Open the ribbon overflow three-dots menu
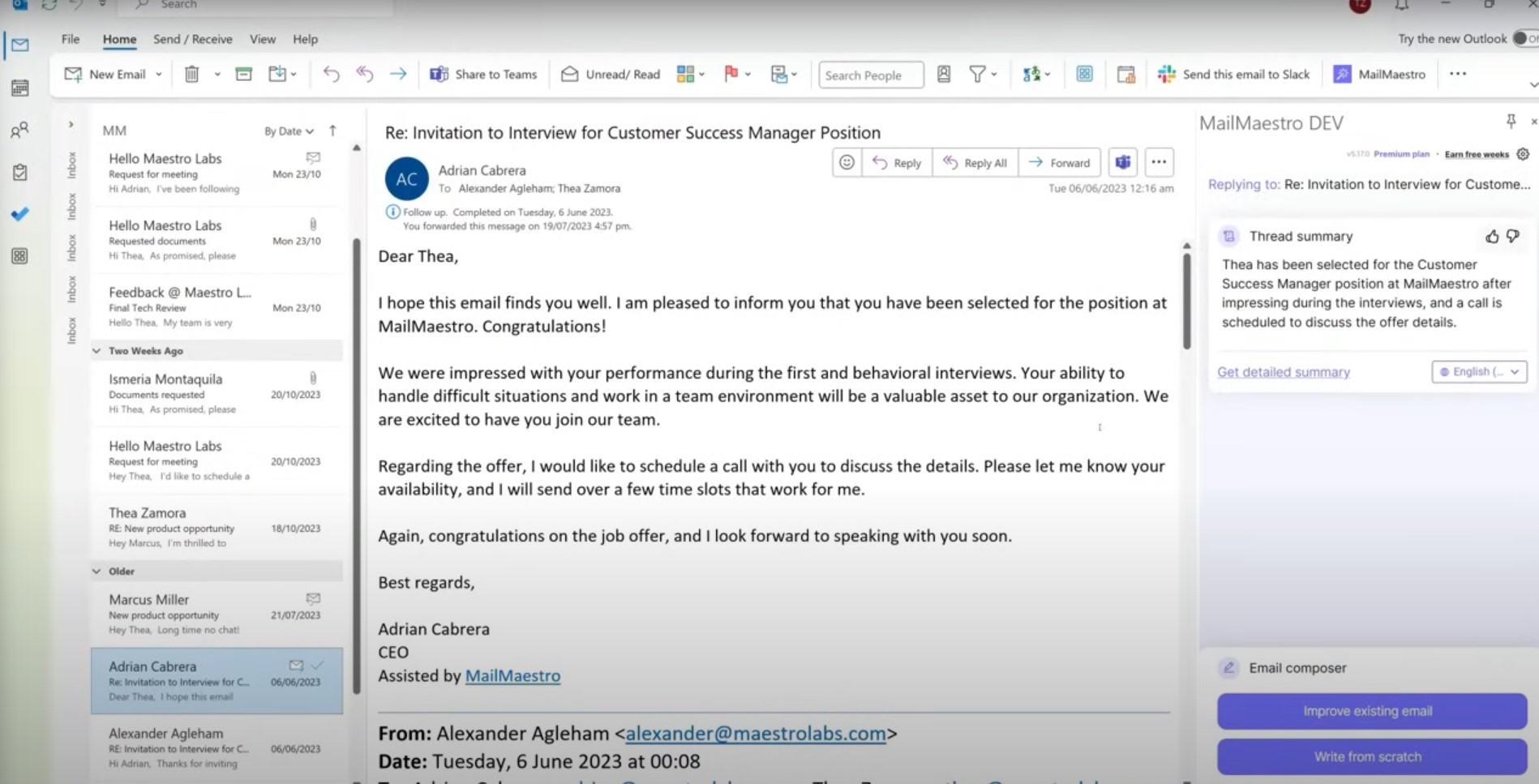1539x784 pixels. [x=1458, y=74]
